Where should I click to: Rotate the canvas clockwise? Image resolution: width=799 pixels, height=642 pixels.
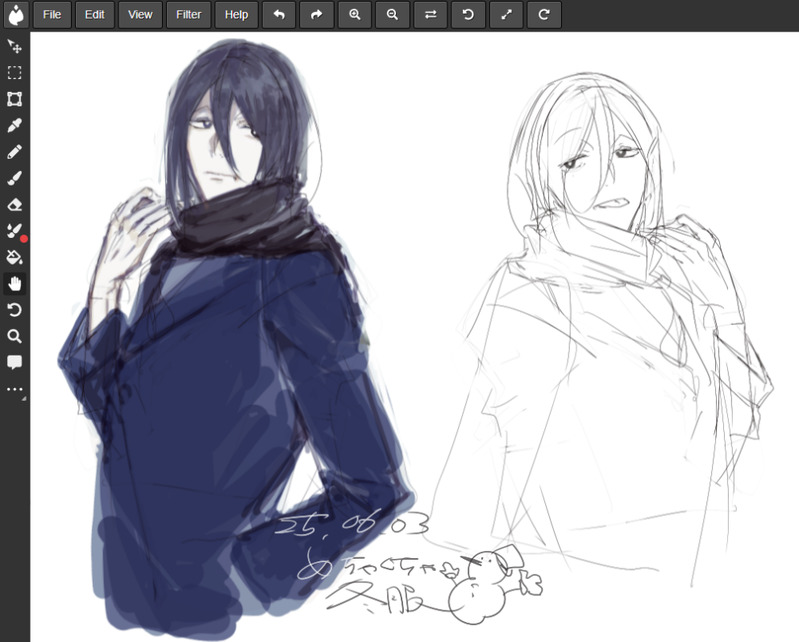[544, 15]
